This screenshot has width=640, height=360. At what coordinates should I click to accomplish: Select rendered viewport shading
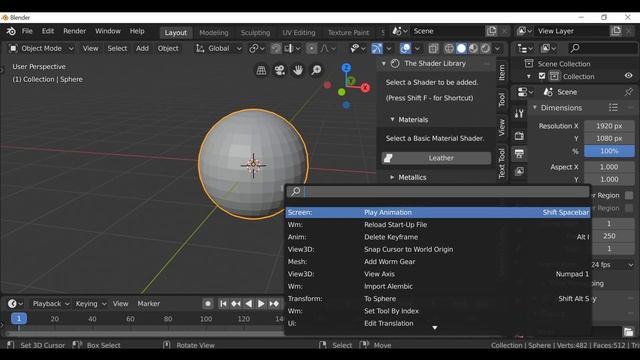coord(485,49)
